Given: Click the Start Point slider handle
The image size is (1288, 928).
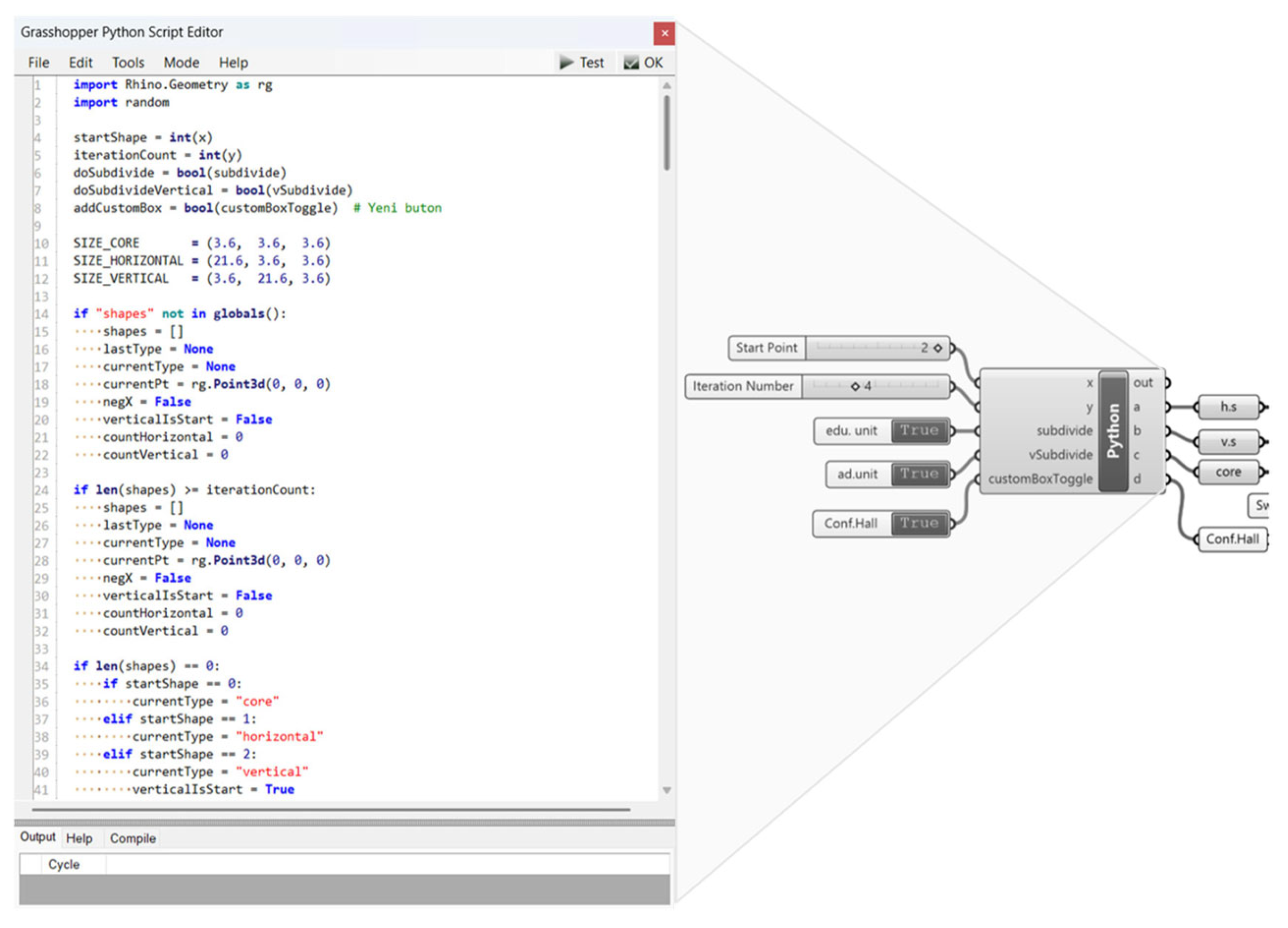Looking at the screenshot, I should pos(938,348).
